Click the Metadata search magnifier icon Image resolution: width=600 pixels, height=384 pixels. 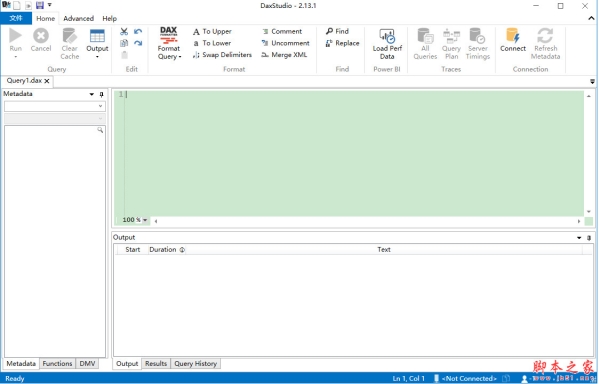click(x=100, y=130)
